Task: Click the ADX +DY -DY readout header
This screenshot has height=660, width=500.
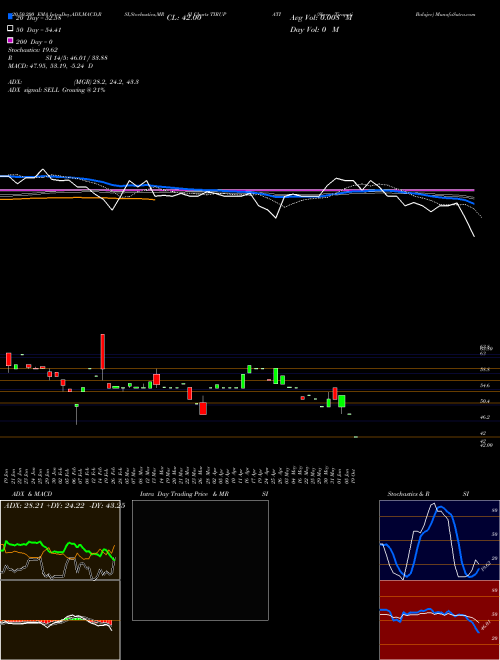Action: point(64,506)
